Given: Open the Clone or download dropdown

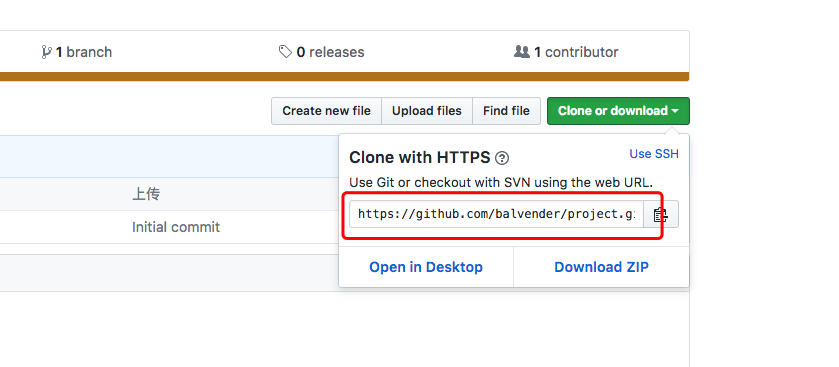Looking at the screenshot, I should (618, 111).
